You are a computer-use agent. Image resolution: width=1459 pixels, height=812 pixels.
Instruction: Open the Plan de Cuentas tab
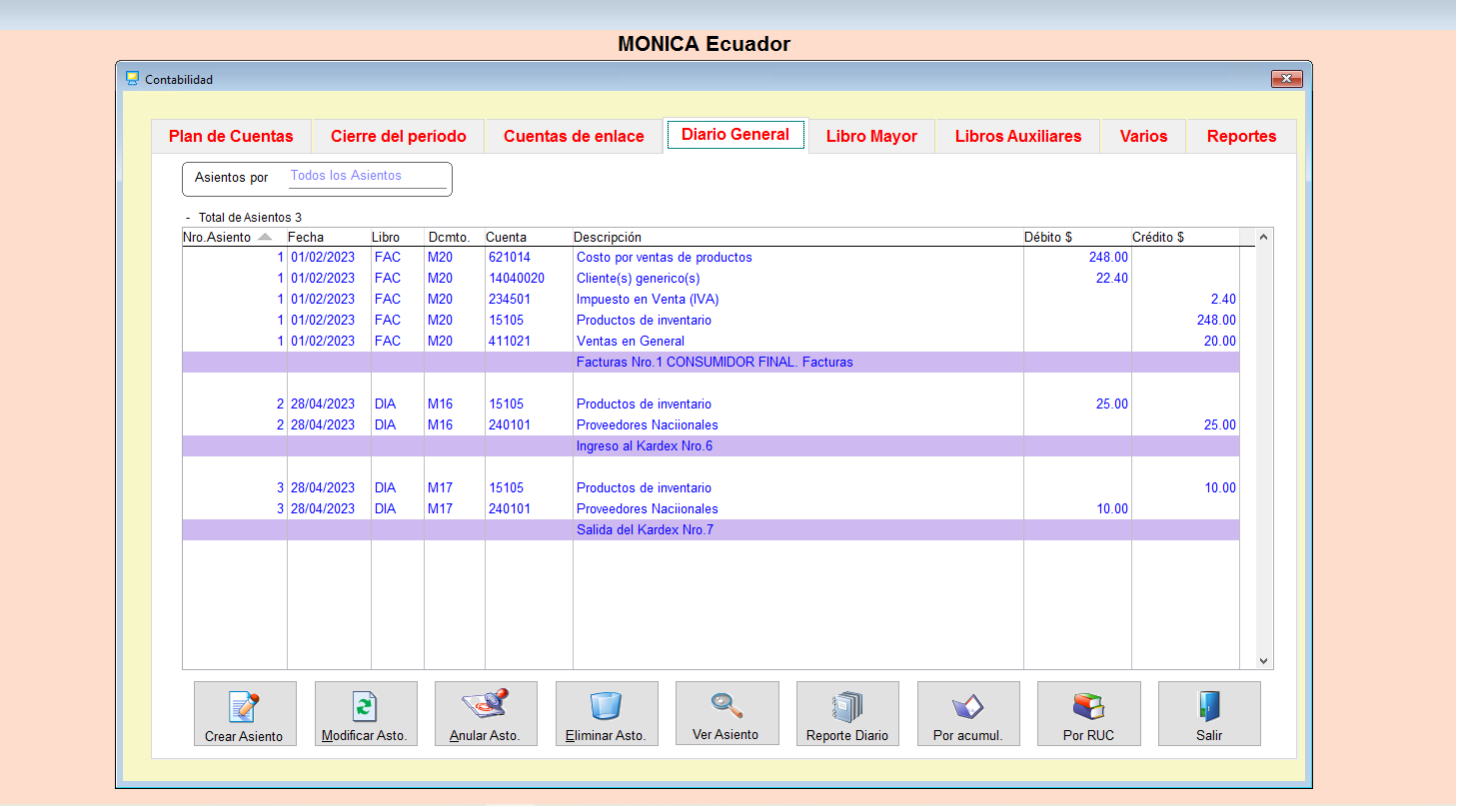(231, 137)
